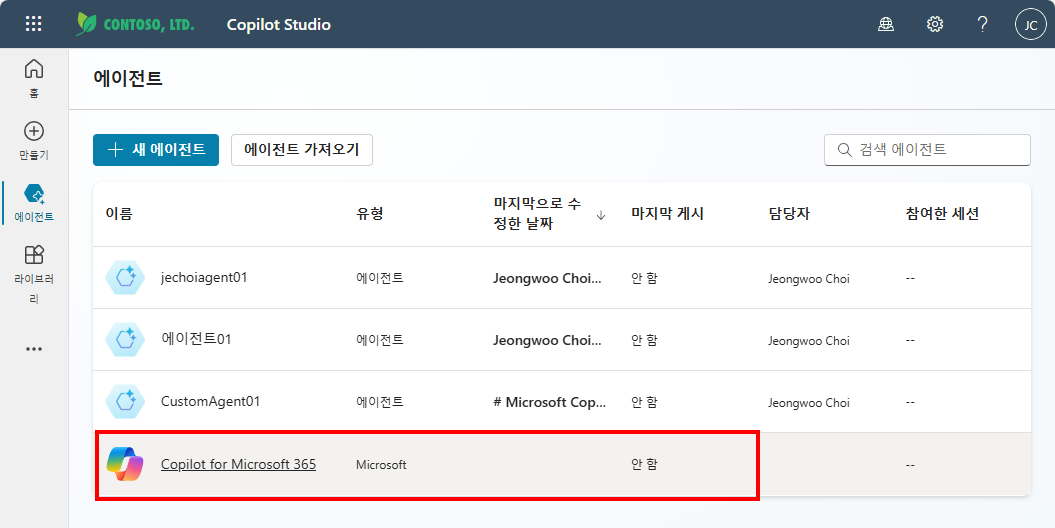Select 에이전트 in the sidebar

34,202
